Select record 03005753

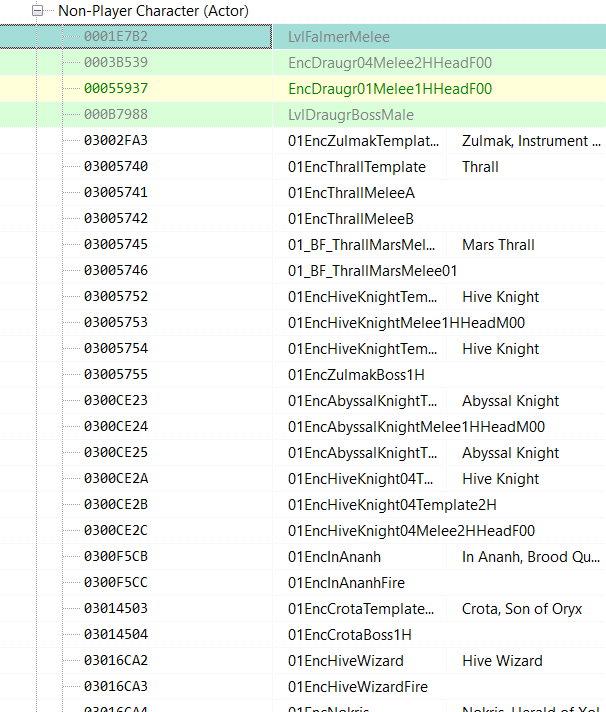[116, 322]
